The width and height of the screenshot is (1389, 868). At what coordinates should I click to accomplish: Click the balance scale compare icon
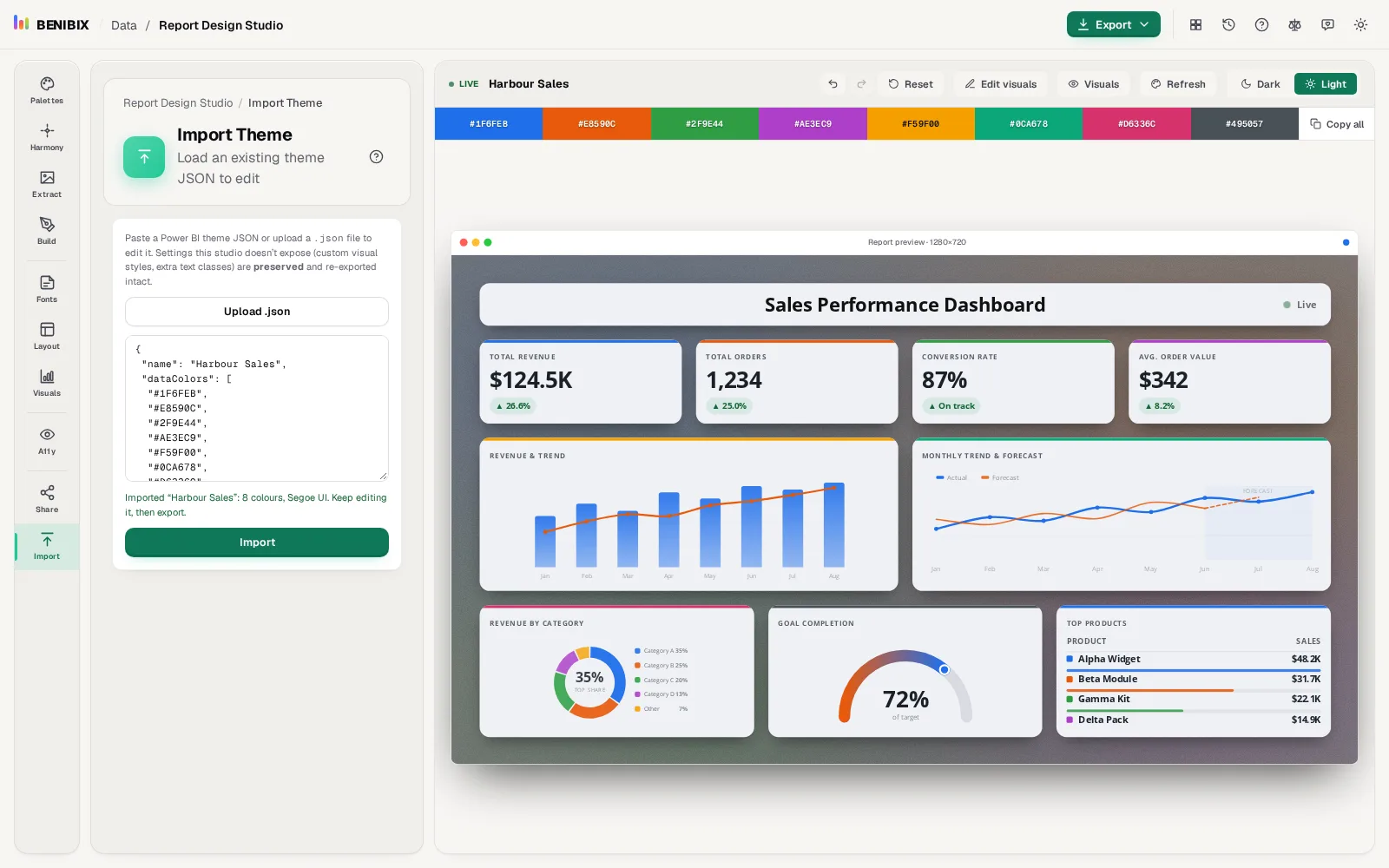tap(1294, 25)
